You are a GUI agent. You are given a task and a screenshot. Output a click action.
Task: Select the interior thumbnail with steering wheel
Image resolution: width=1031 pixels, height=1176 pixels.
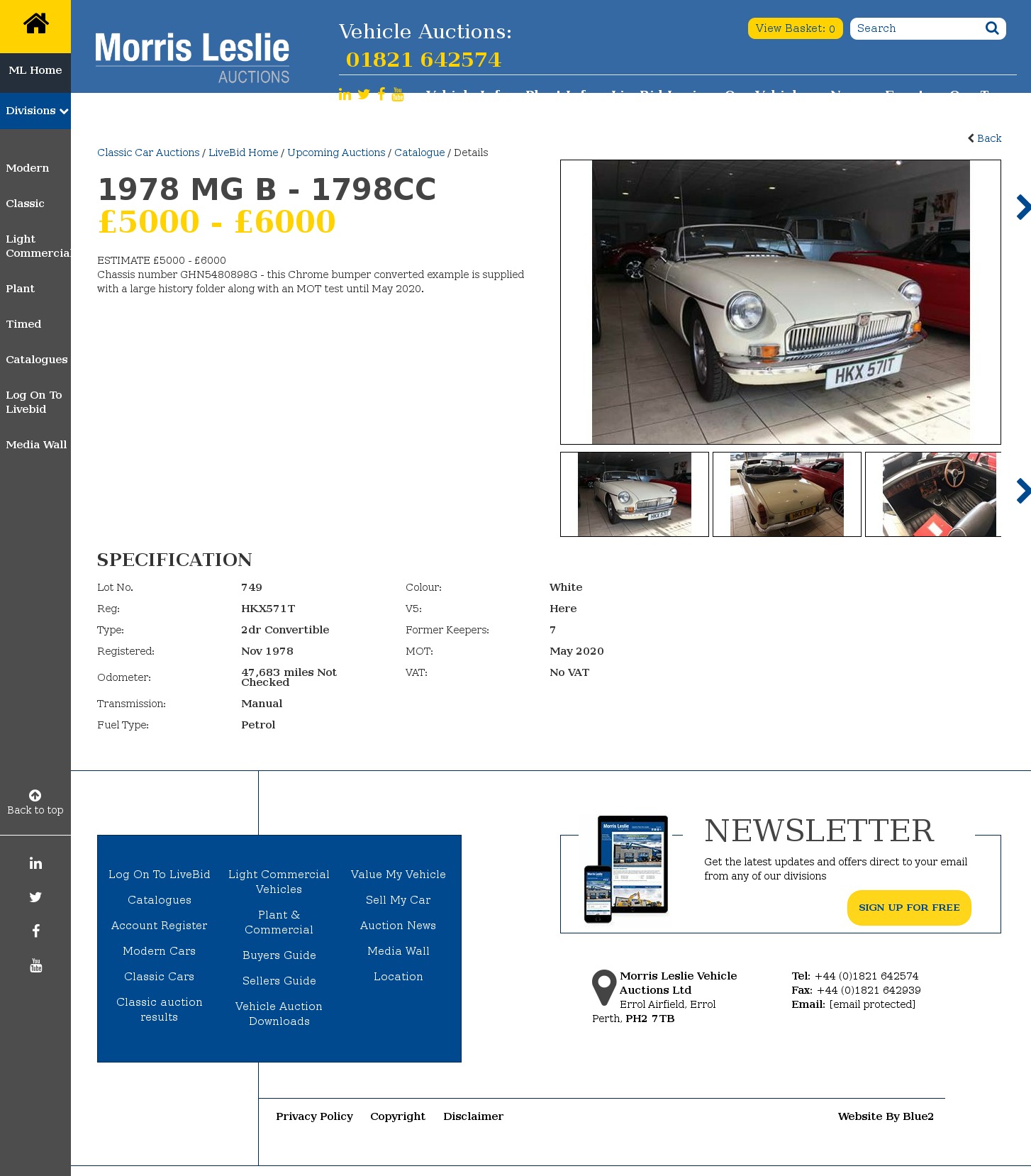point(933,494)
